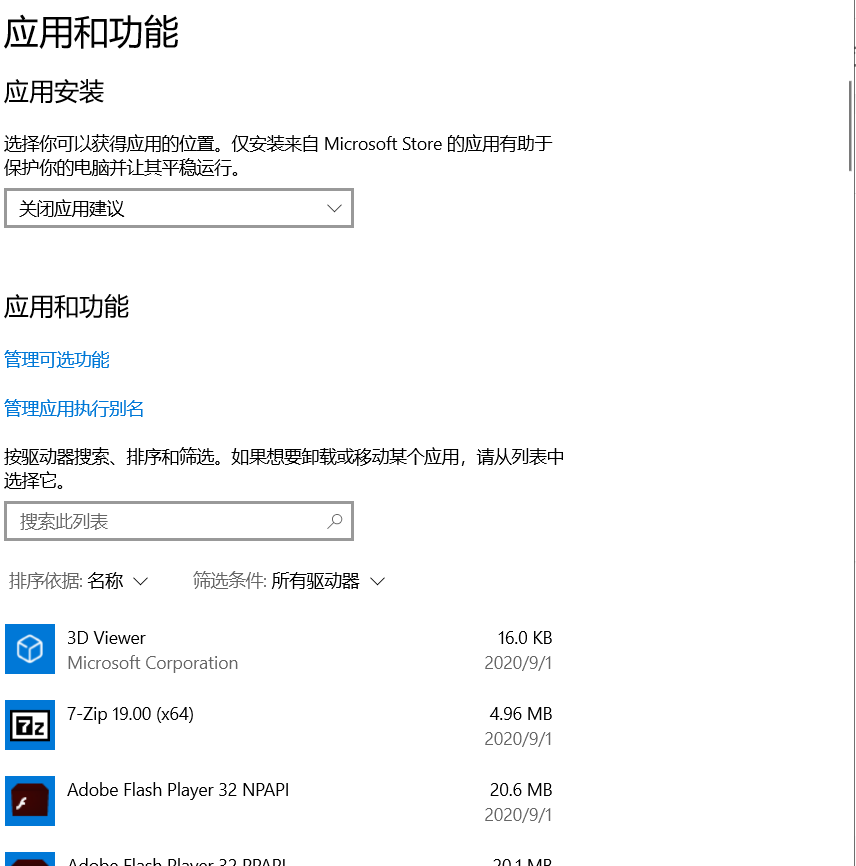Click the search magnifier icon in the list

coord(336,521)
